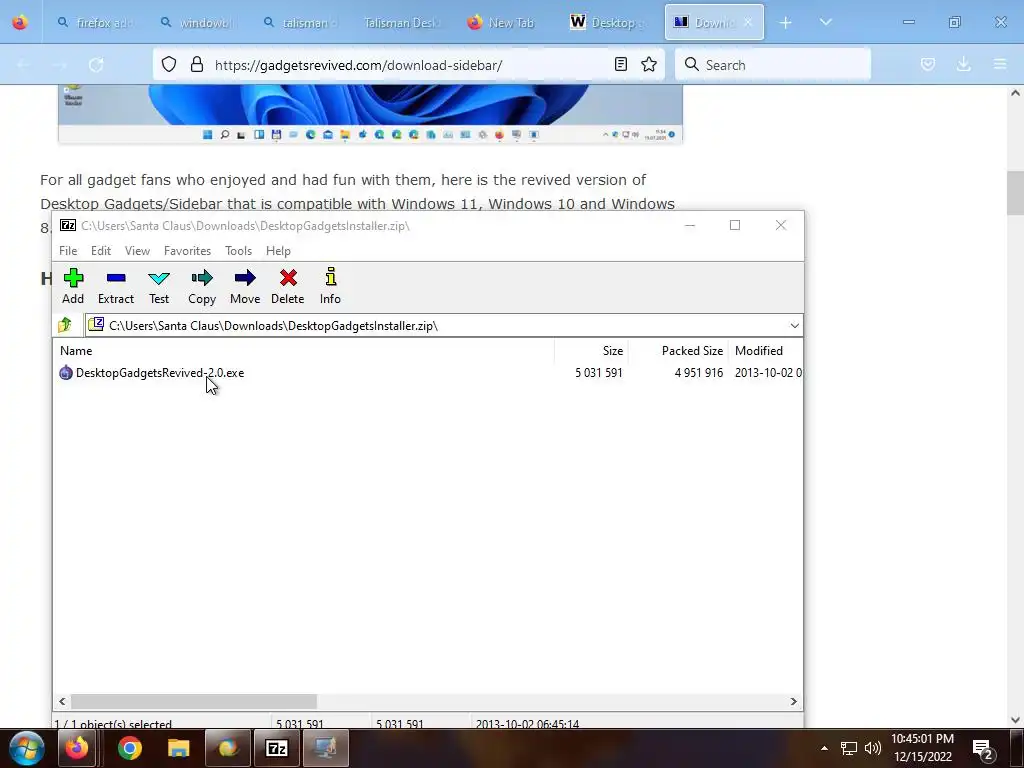Viewport: 1024px width, 768px height.
Task: Open the volume control tray icon
Action: point(872,748)
